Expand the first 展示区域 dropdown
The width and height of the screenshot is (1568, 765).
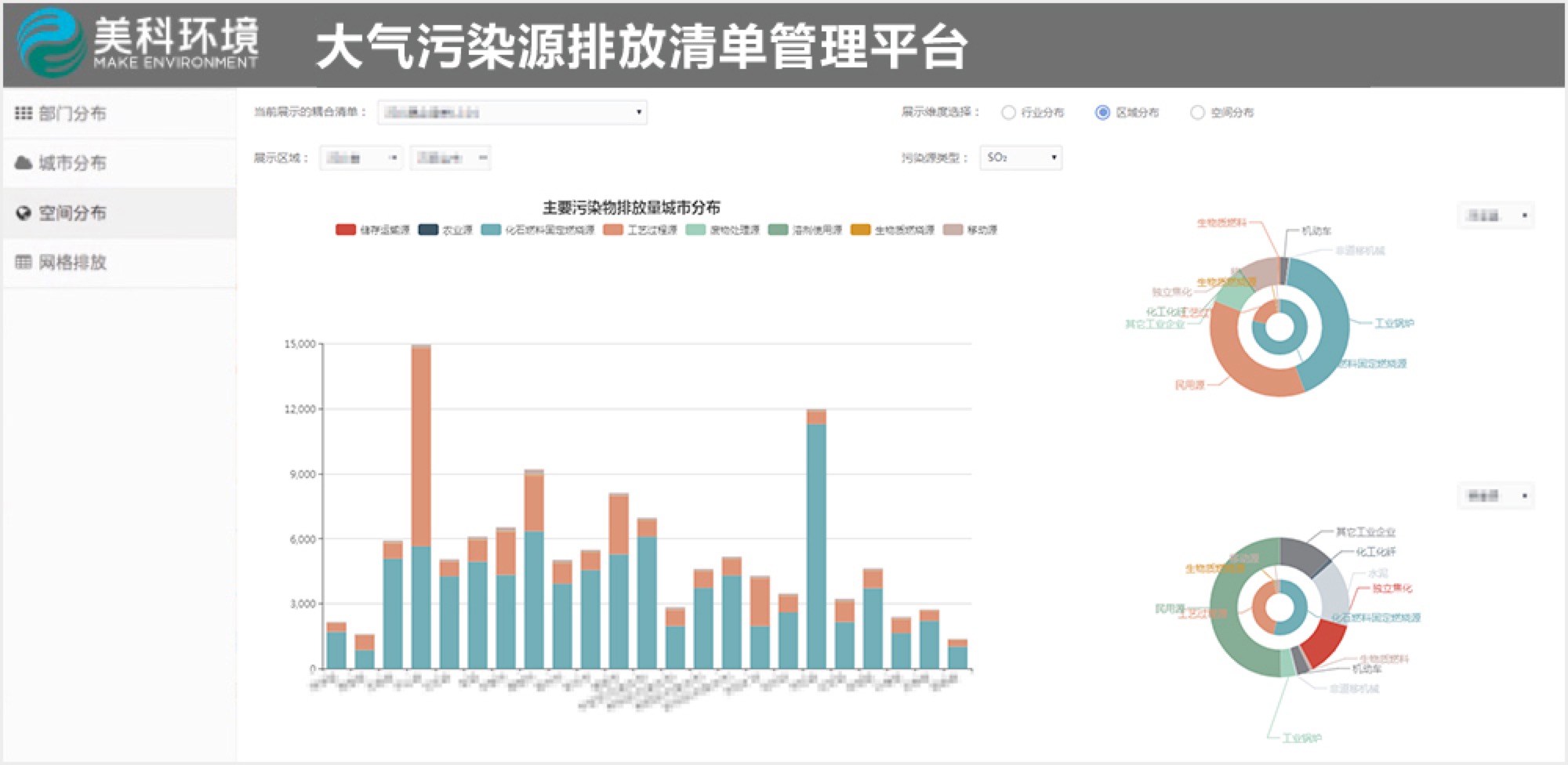[x=361, y=158]
